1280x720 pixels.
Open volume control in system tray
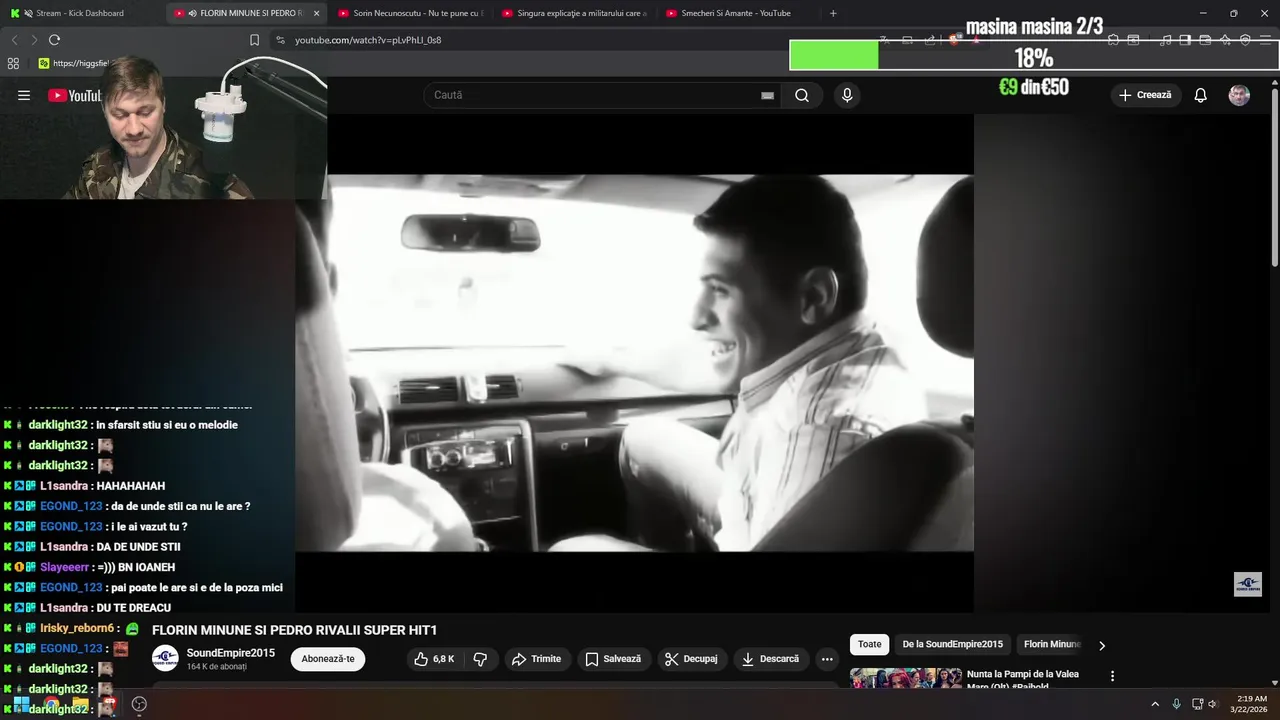[x=1212, y=704]
